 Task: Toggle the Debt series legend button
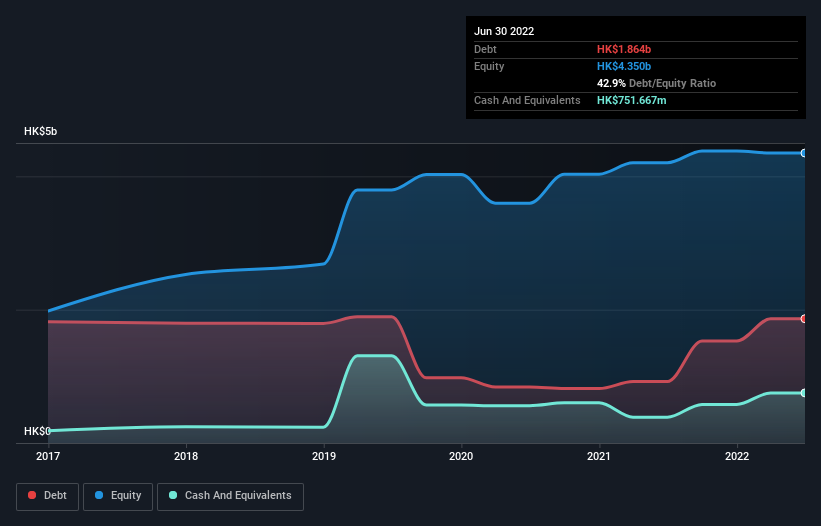coord(47,496)
